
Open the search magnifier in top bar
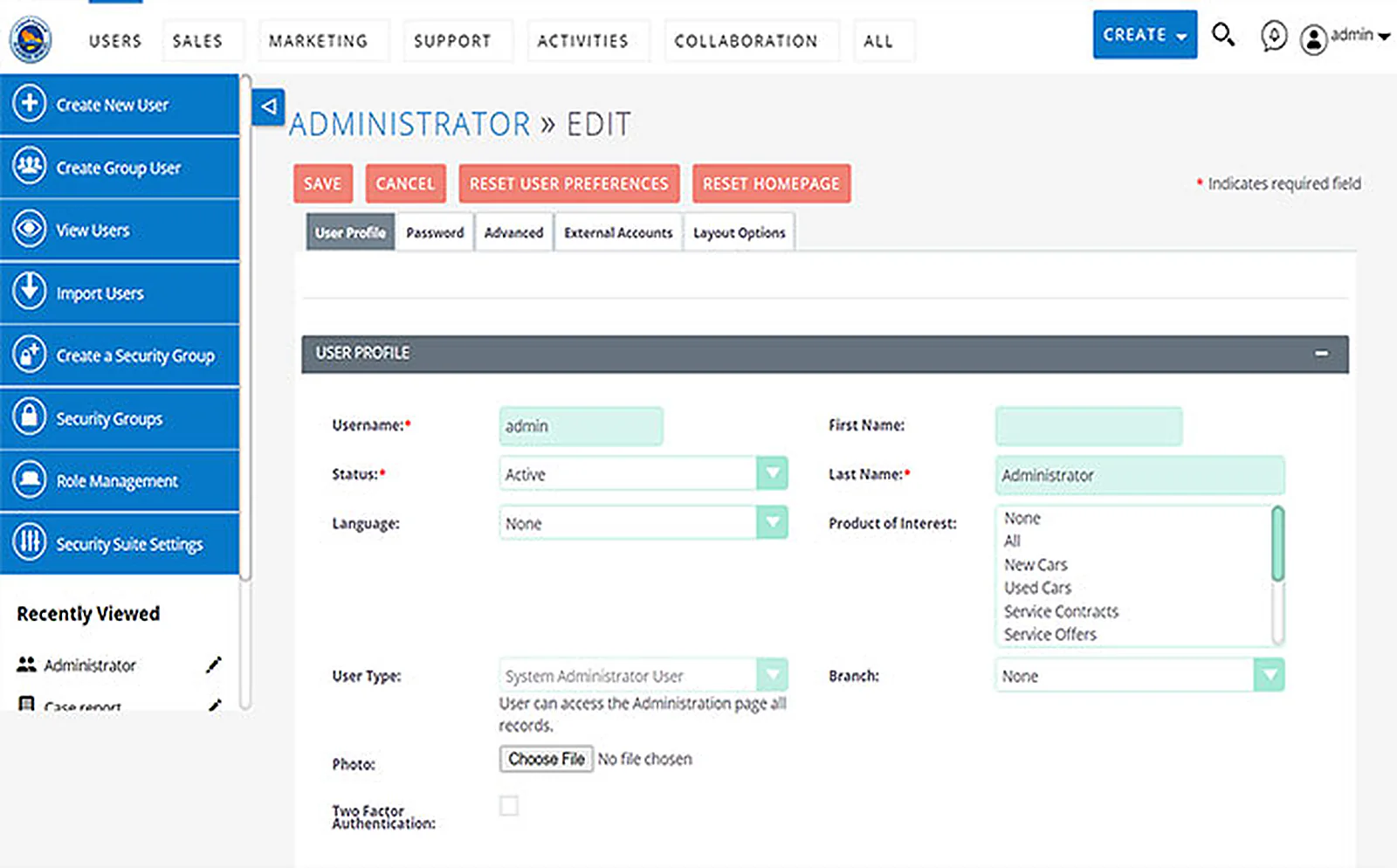tap(1223, 35)
